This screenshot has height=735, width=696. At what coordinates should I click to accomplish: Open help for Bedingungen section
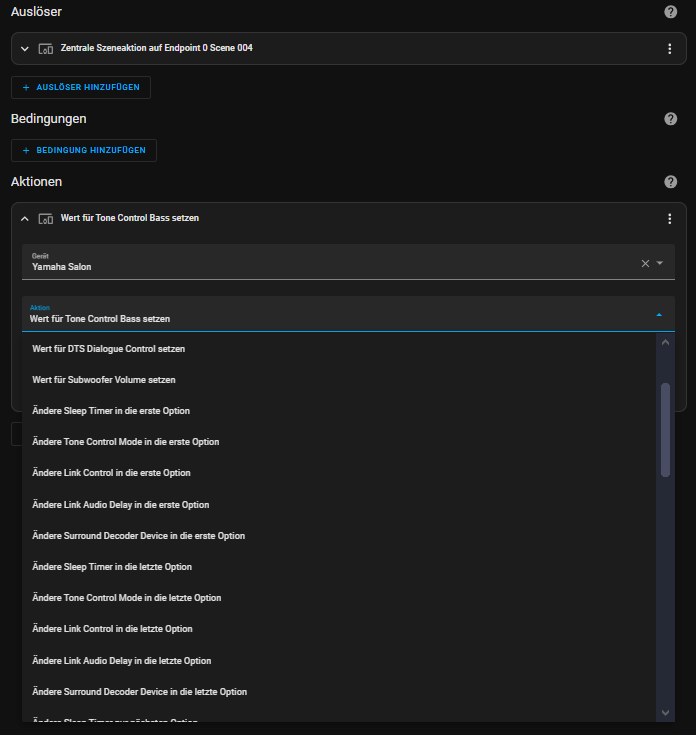click(x=670, y=119)
